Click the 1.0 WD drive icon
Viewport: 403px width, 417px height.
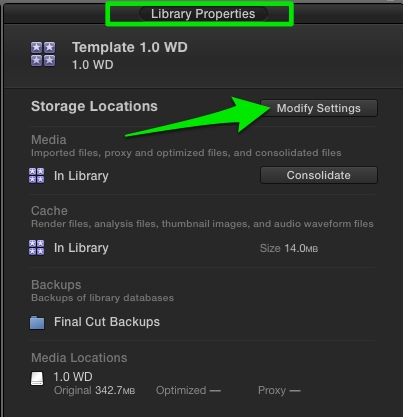point(37,379)
